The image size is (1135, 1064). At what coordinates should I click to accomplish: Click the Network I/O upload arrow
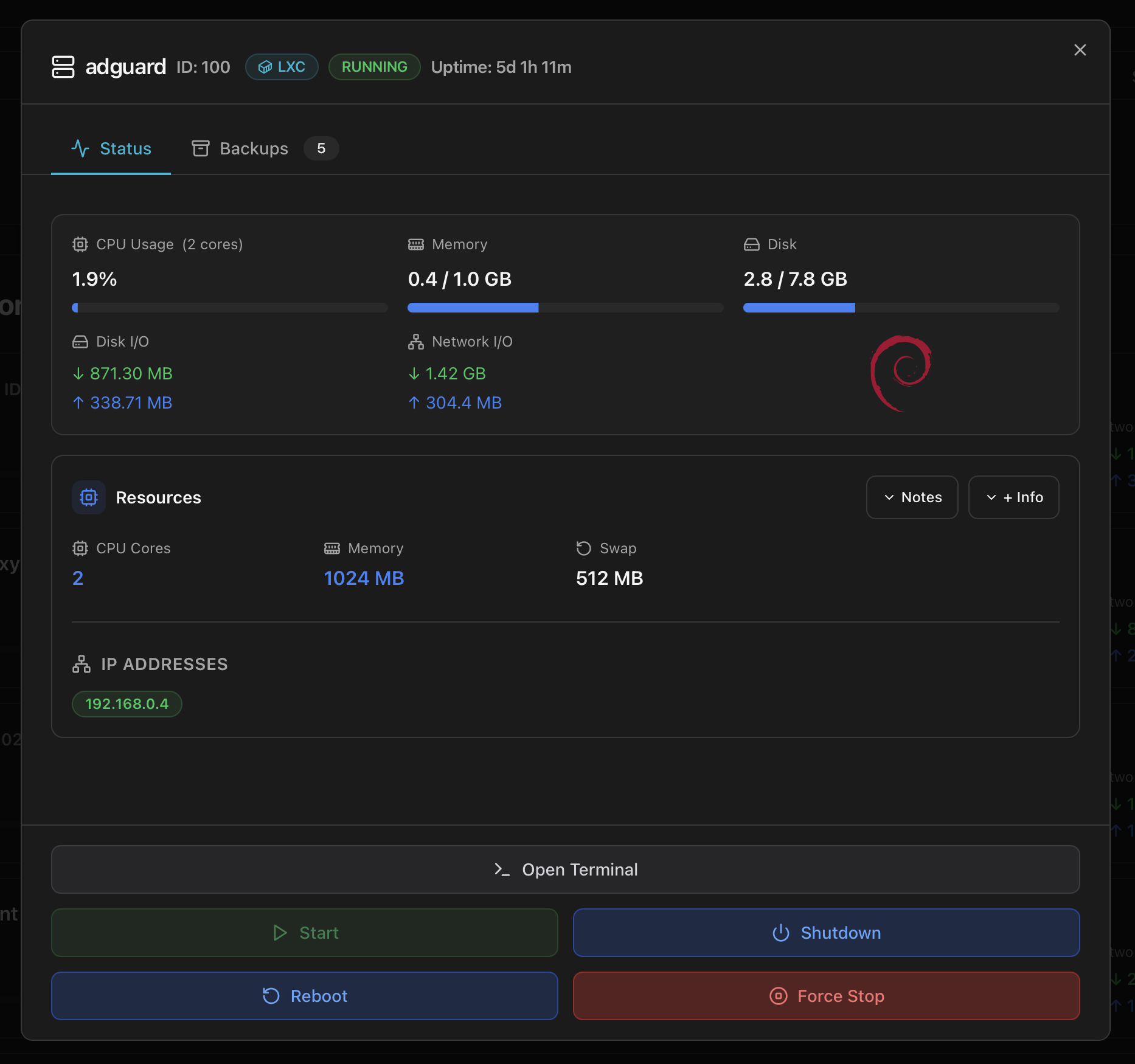(x=414, y=402)
